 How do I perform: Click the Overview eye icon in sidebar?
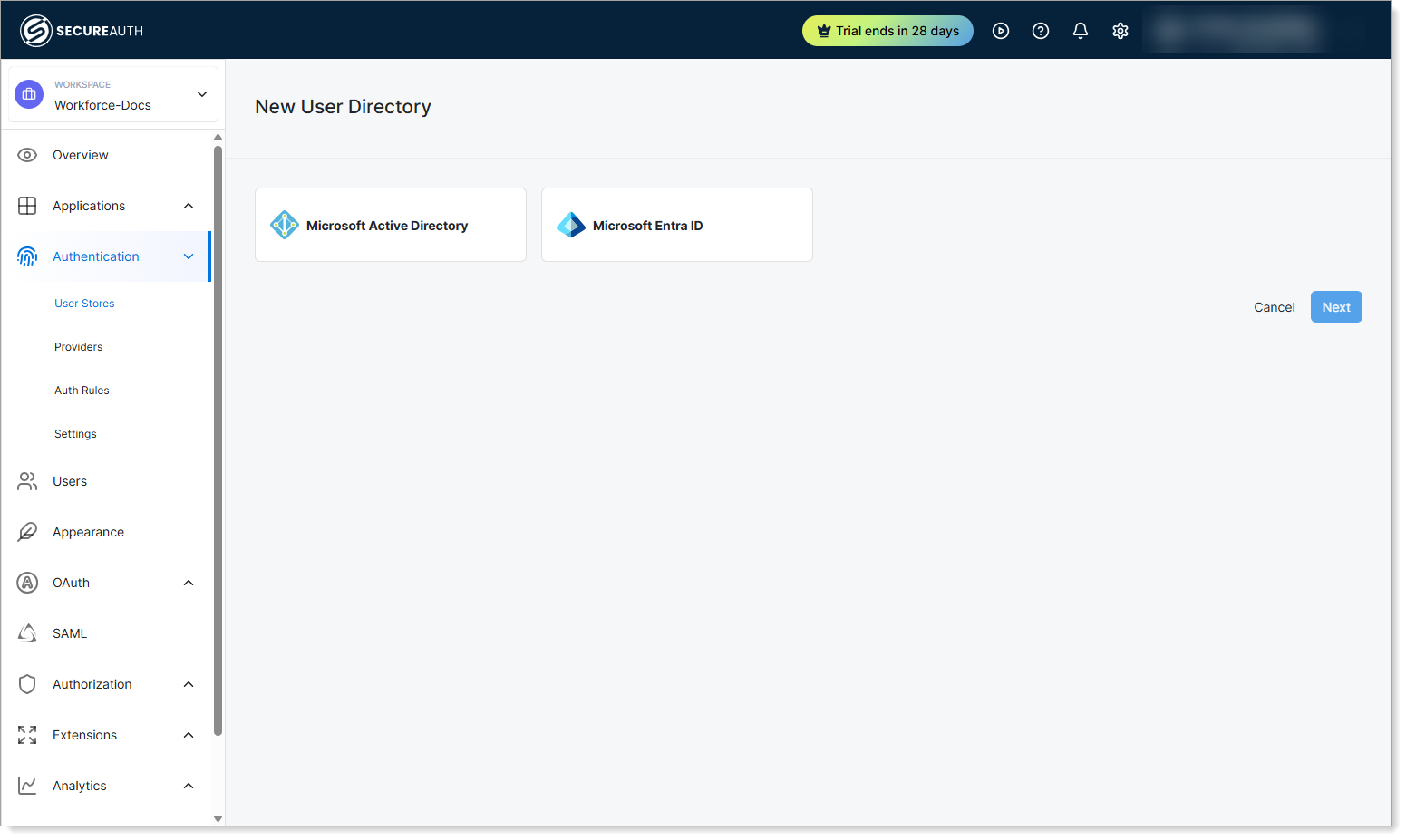click(27, 155)
